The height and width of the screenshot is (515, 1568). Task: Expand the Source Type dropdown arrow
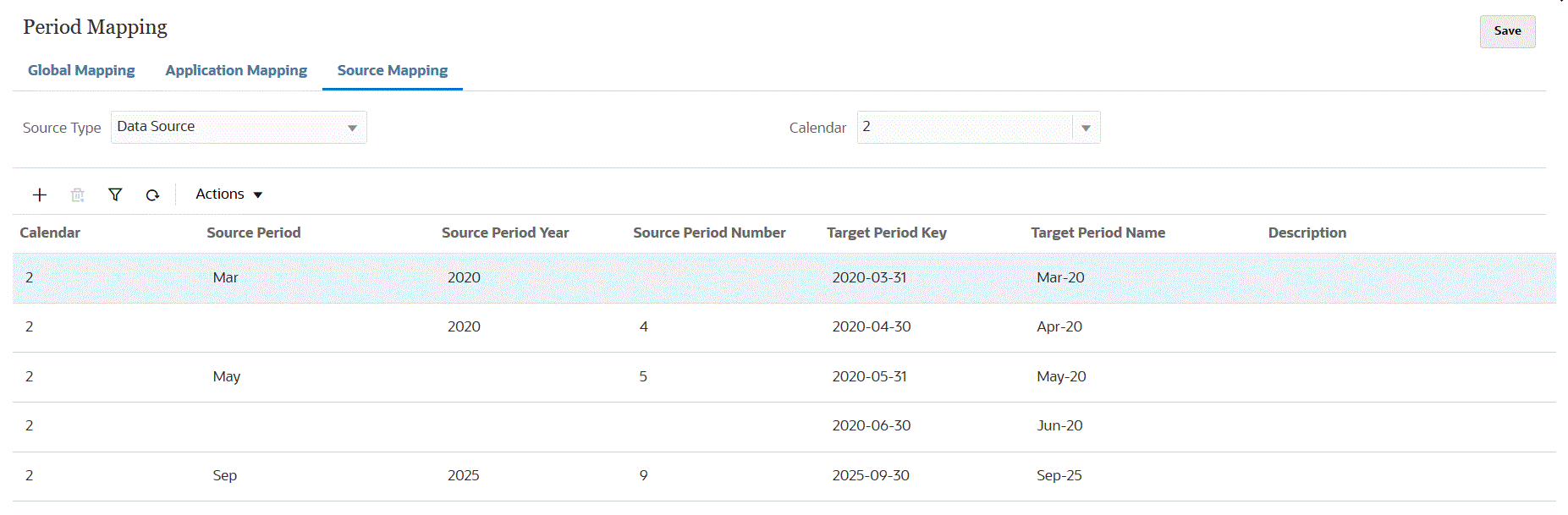352,128
